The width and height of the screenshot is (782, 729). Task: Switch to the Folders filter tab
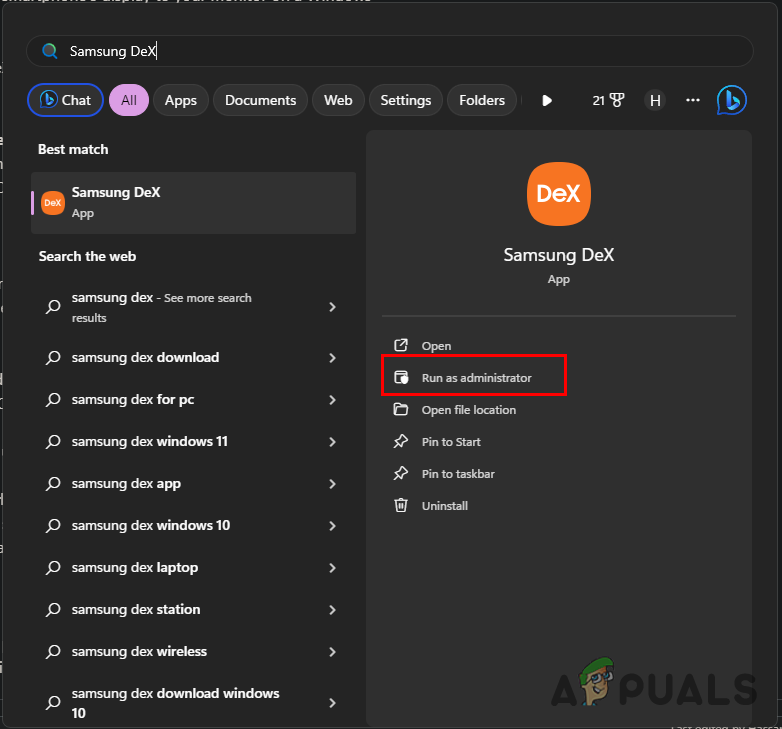pos(482,100)
